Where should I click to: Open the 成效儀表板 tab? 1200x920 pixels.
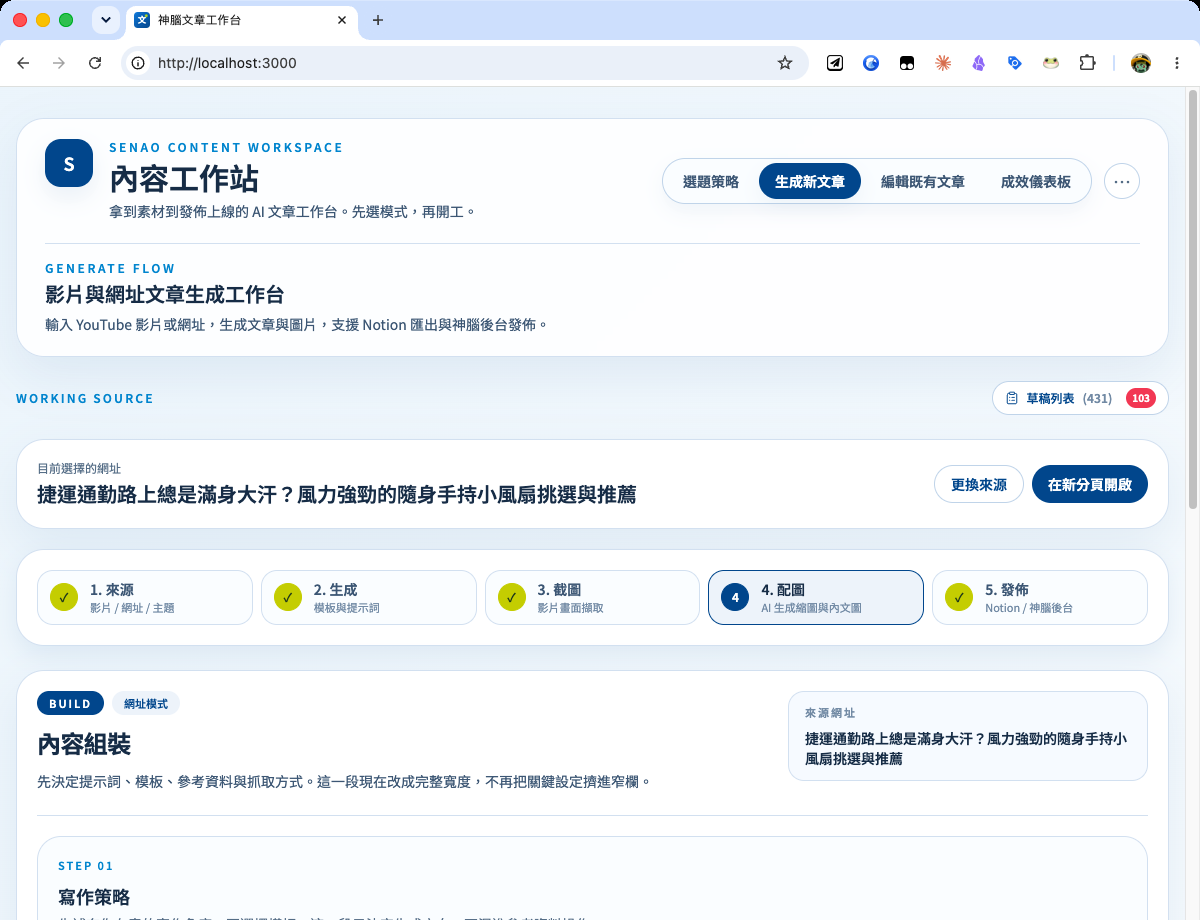click(x=1036, y=181)
